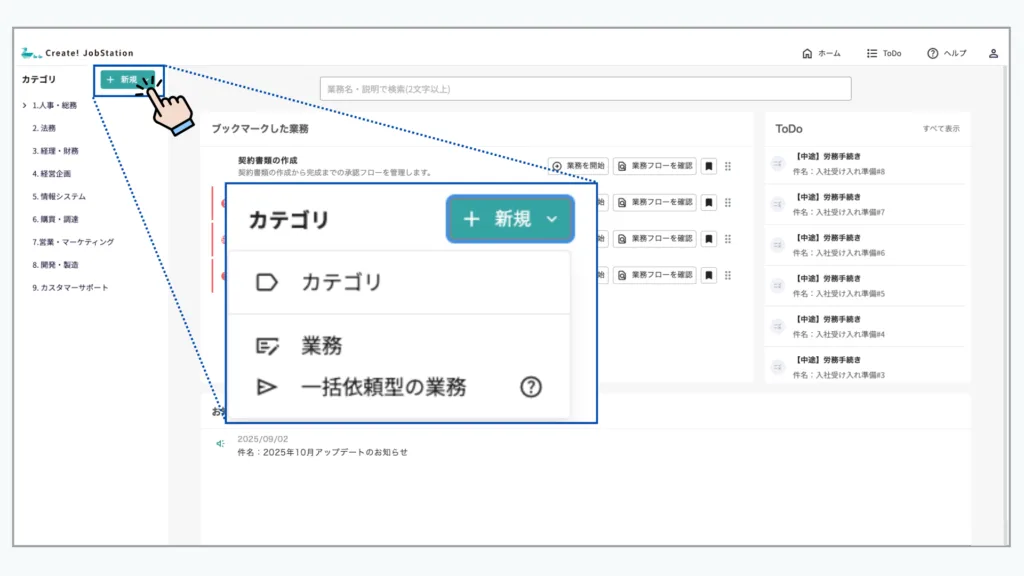Screen dimensions: 1024x576
Task: Click megaphone icon next to the announcement
Action: (x=220, y=444)
